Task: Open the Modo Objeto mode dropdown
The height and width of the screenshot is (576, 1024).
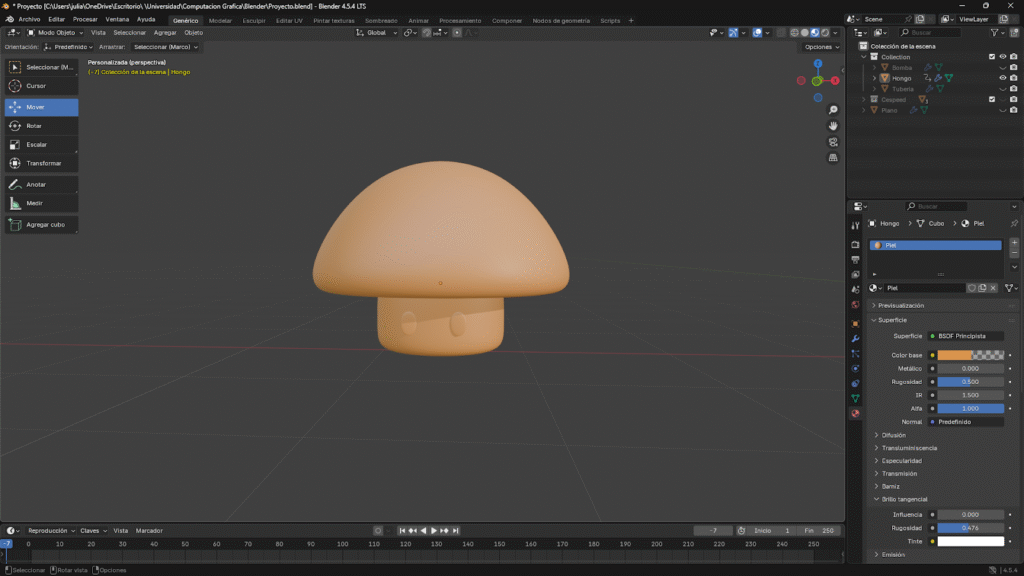Action: (x=56, y=33)
